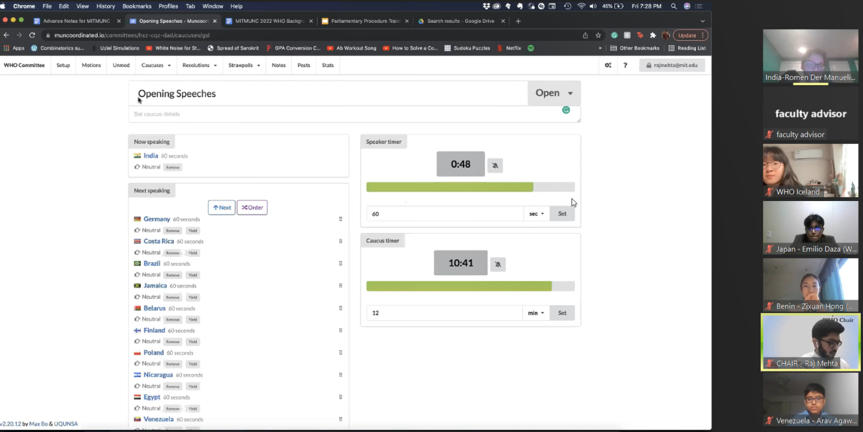
Task: Open a new browser tab with plus
Action: point(518,21)
